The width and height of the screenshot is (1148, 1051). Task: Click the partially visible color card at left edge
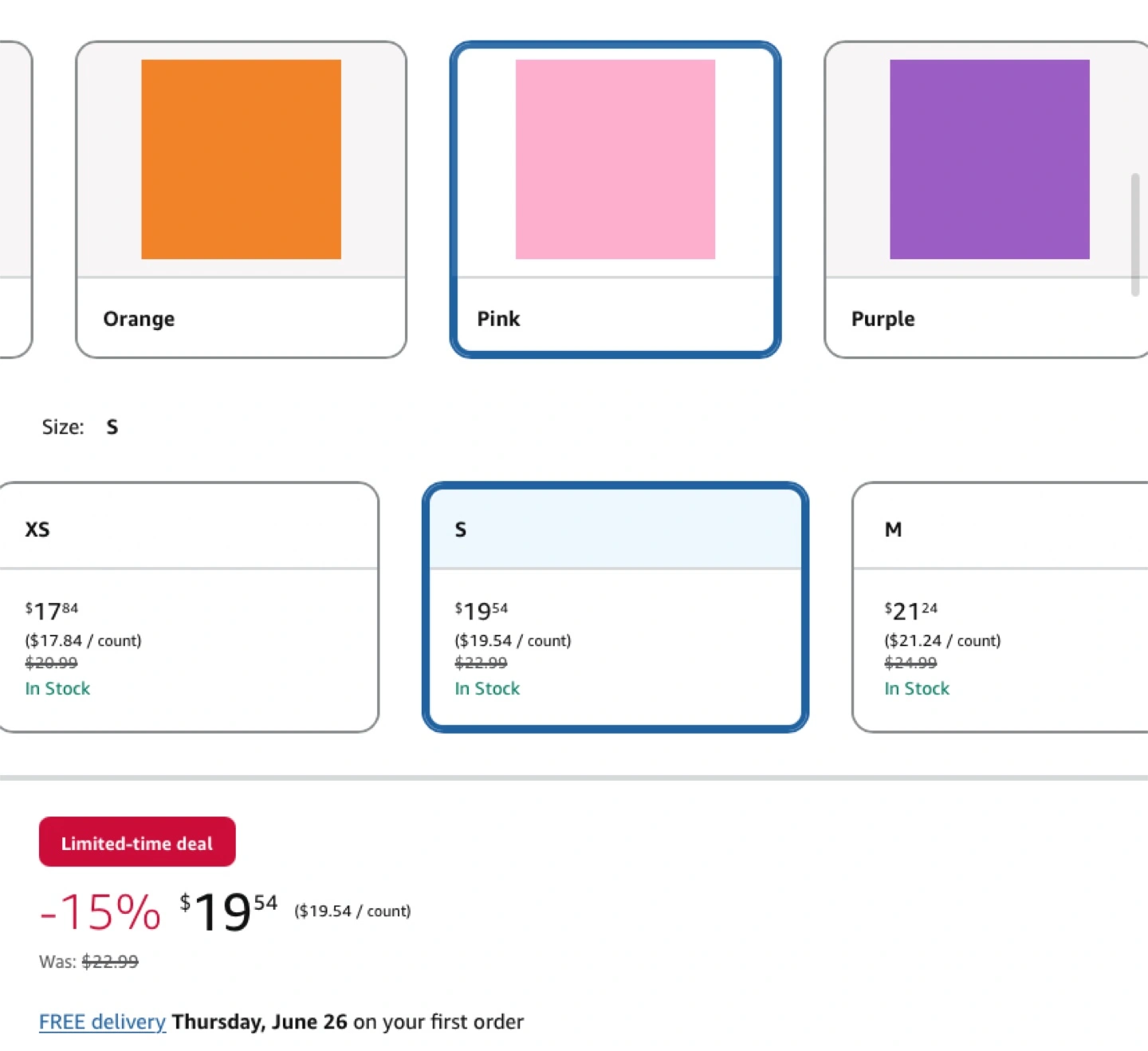click(x=16, y=199)
